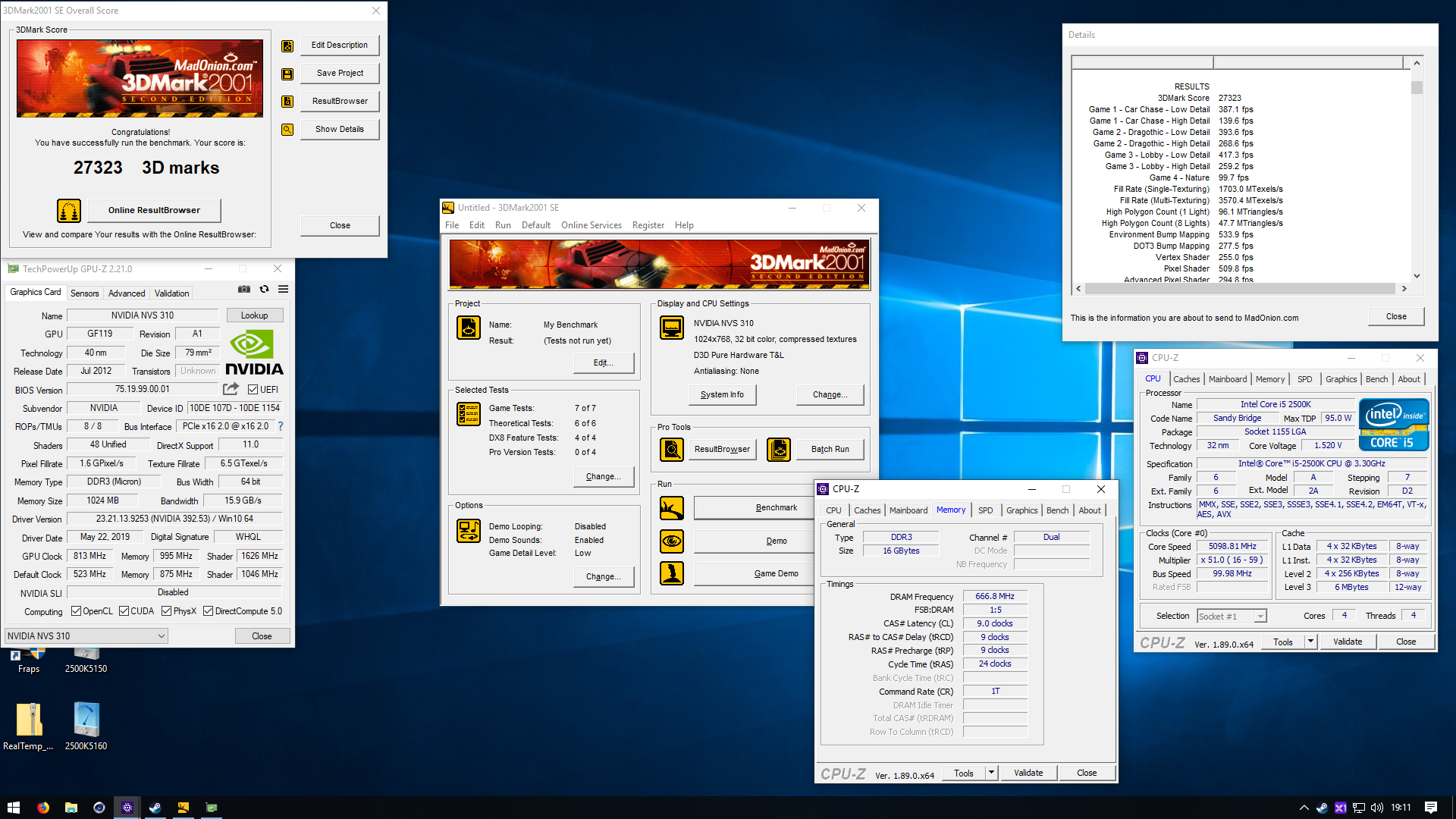The height and width of the screenshot is (819, 1456).
Task: Click the Selected Tests checklist icon
Action: click(469, 414)
